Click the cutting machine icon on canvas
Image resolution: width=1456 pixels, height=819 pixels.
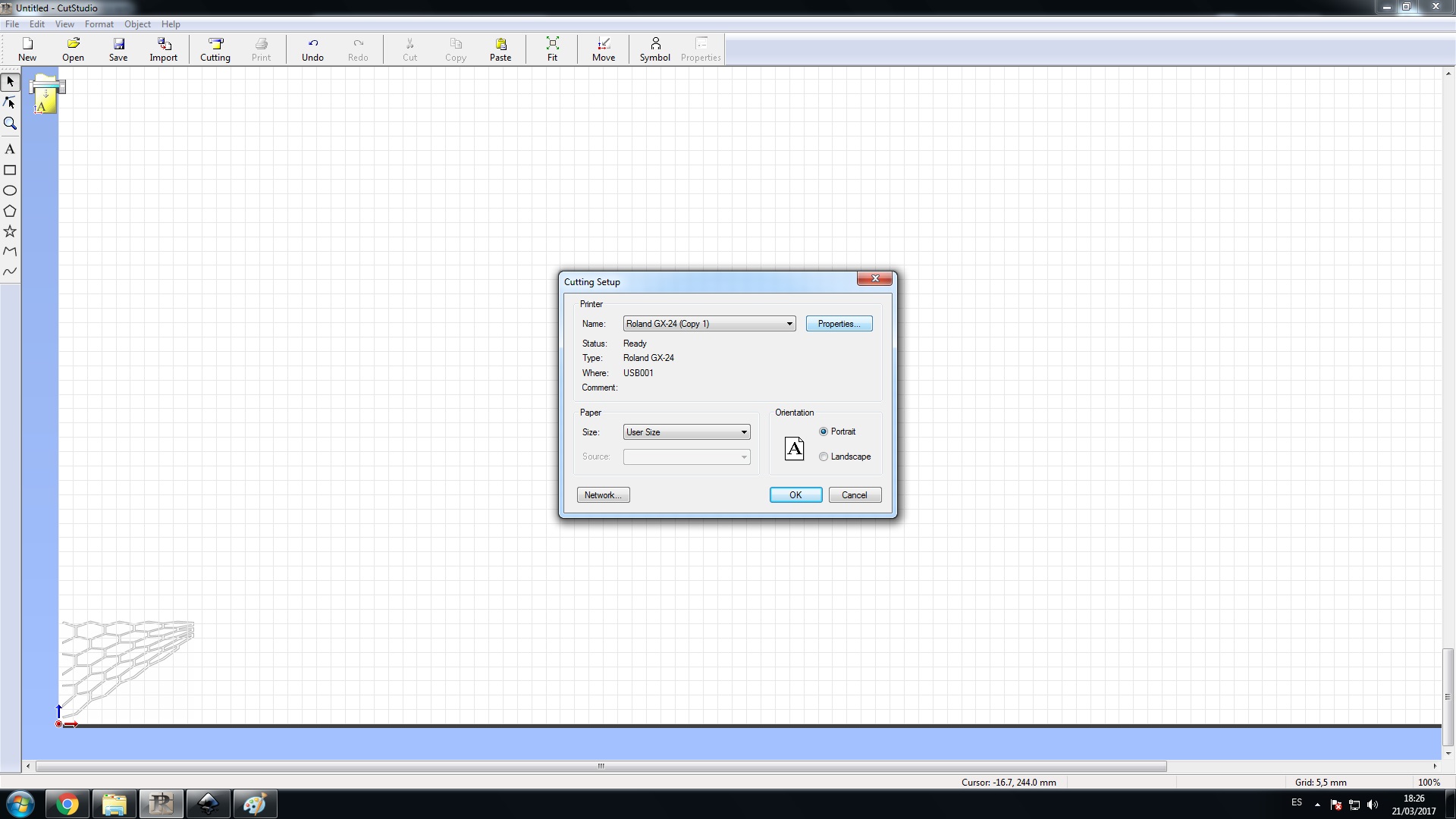click(46, 94)
